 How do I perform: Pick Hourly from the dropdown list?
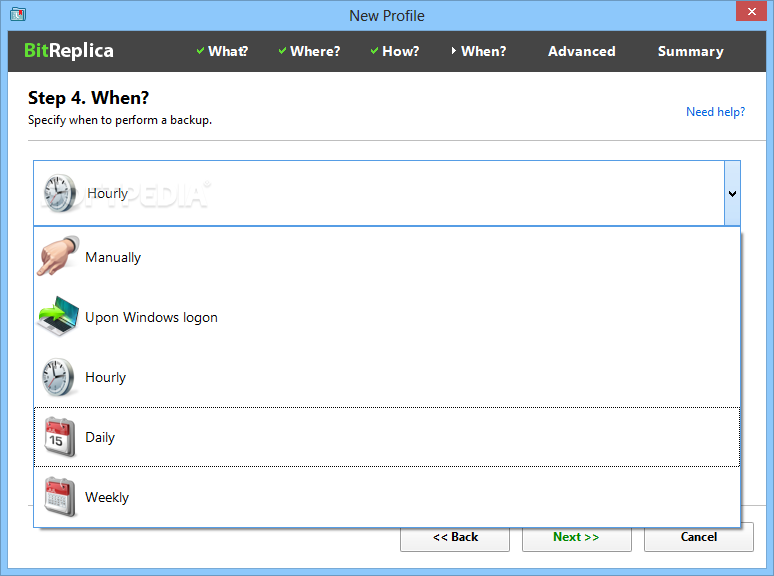tap(387, 377)
